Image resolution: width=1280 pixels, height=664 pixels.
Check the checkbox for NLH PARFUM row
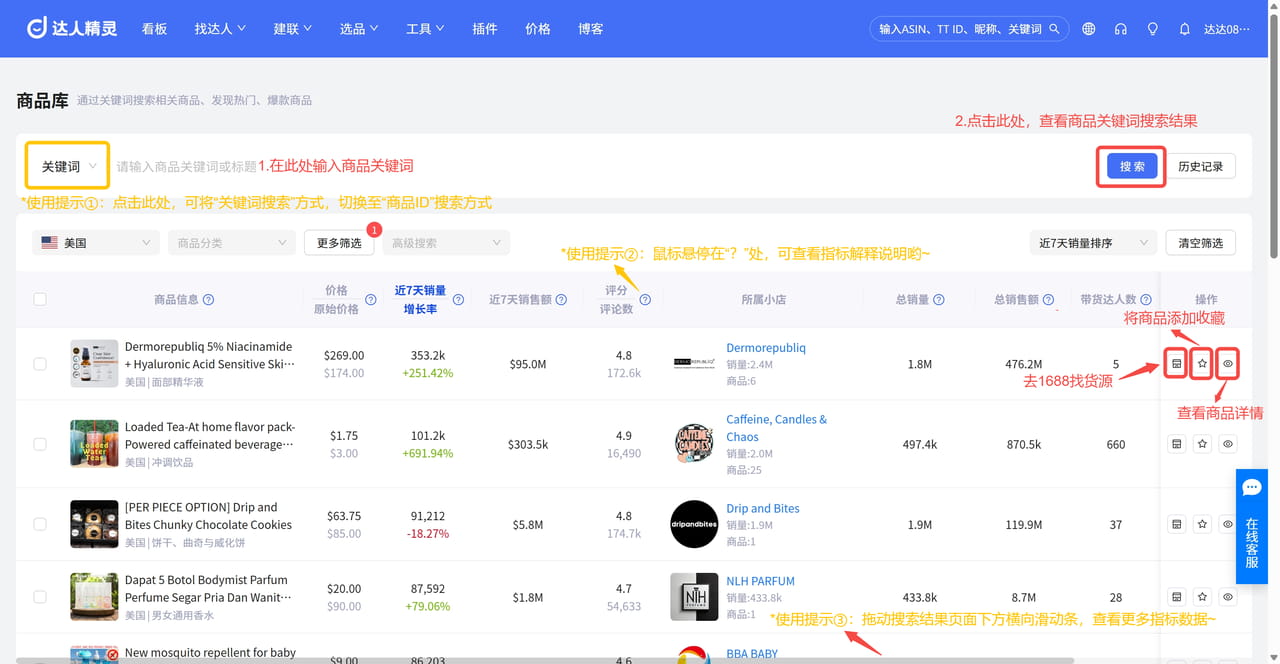coord(40,597)
